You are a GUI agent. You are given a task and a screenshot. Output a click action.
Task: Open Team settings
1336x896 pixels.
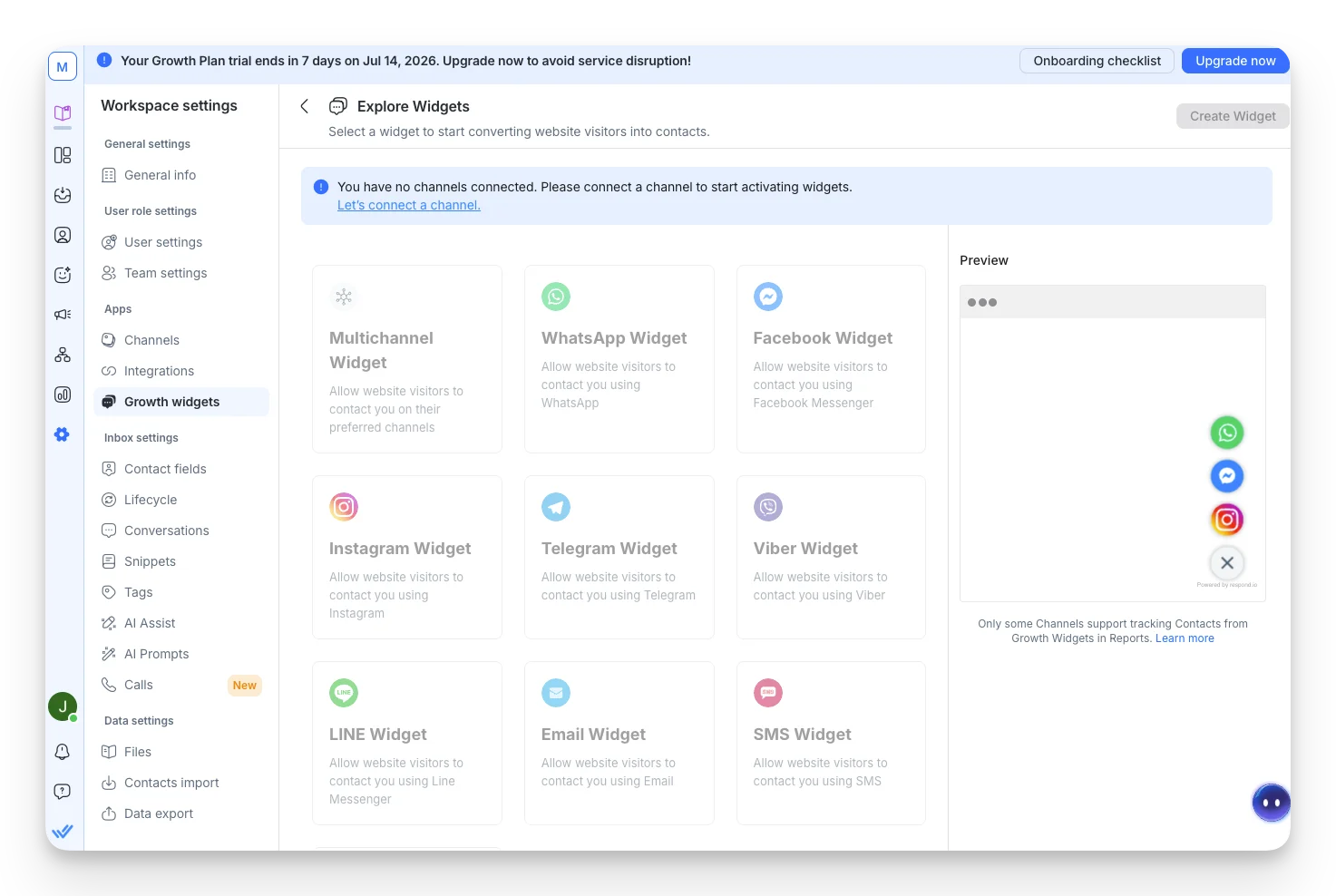(181, 273)
